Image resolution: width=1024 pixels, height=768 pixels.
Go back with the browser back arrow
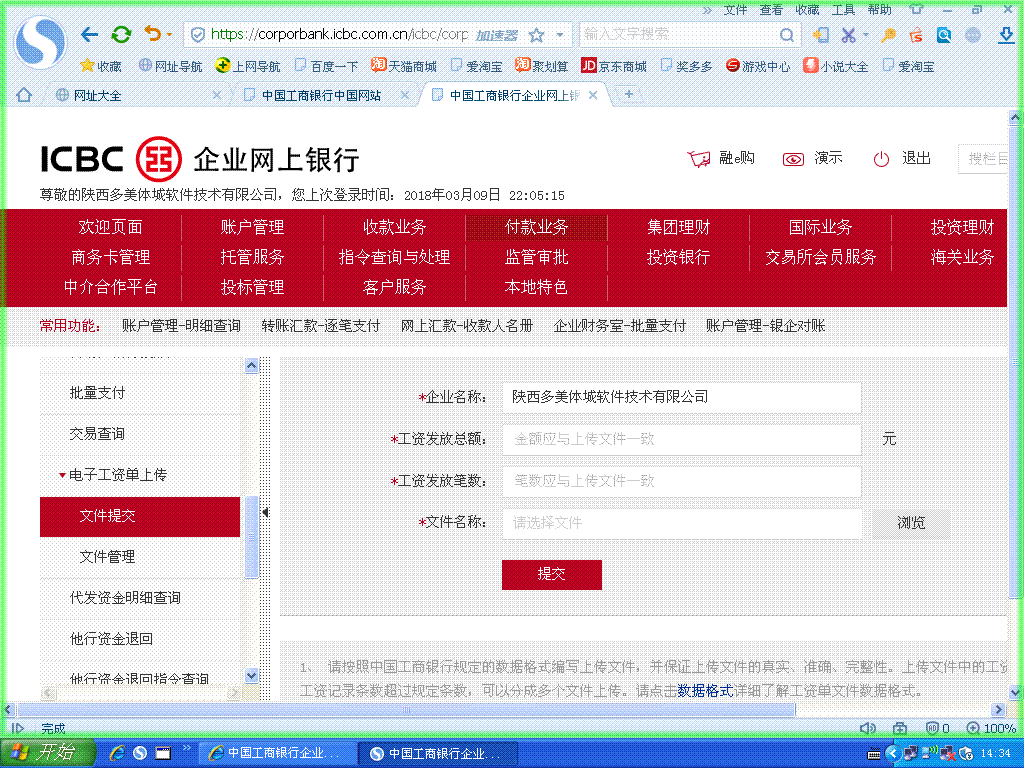[89, 35]
